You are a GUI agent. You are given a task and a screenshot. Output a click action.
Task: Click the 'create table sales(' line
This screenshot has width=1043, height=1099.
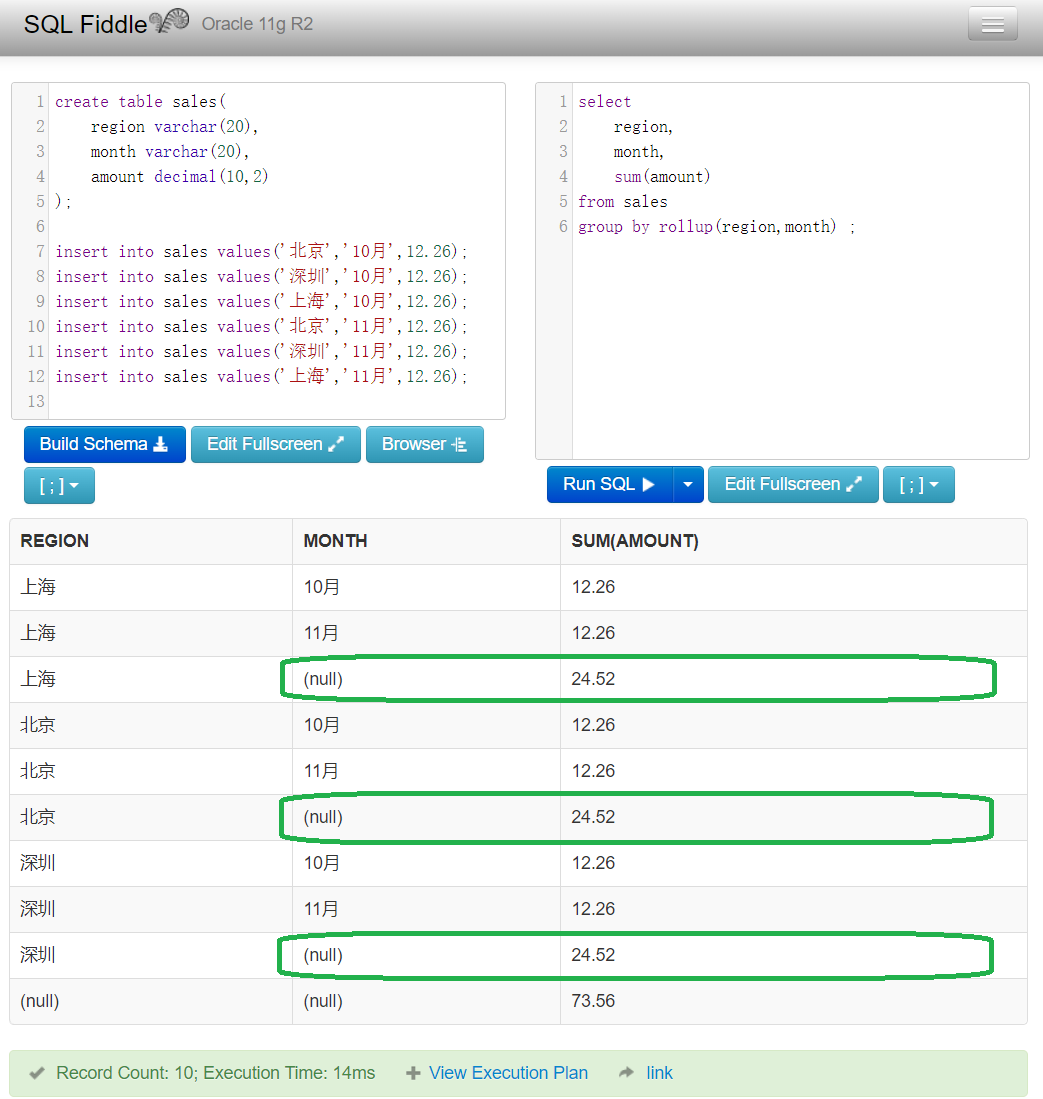[x=140, y=102]
